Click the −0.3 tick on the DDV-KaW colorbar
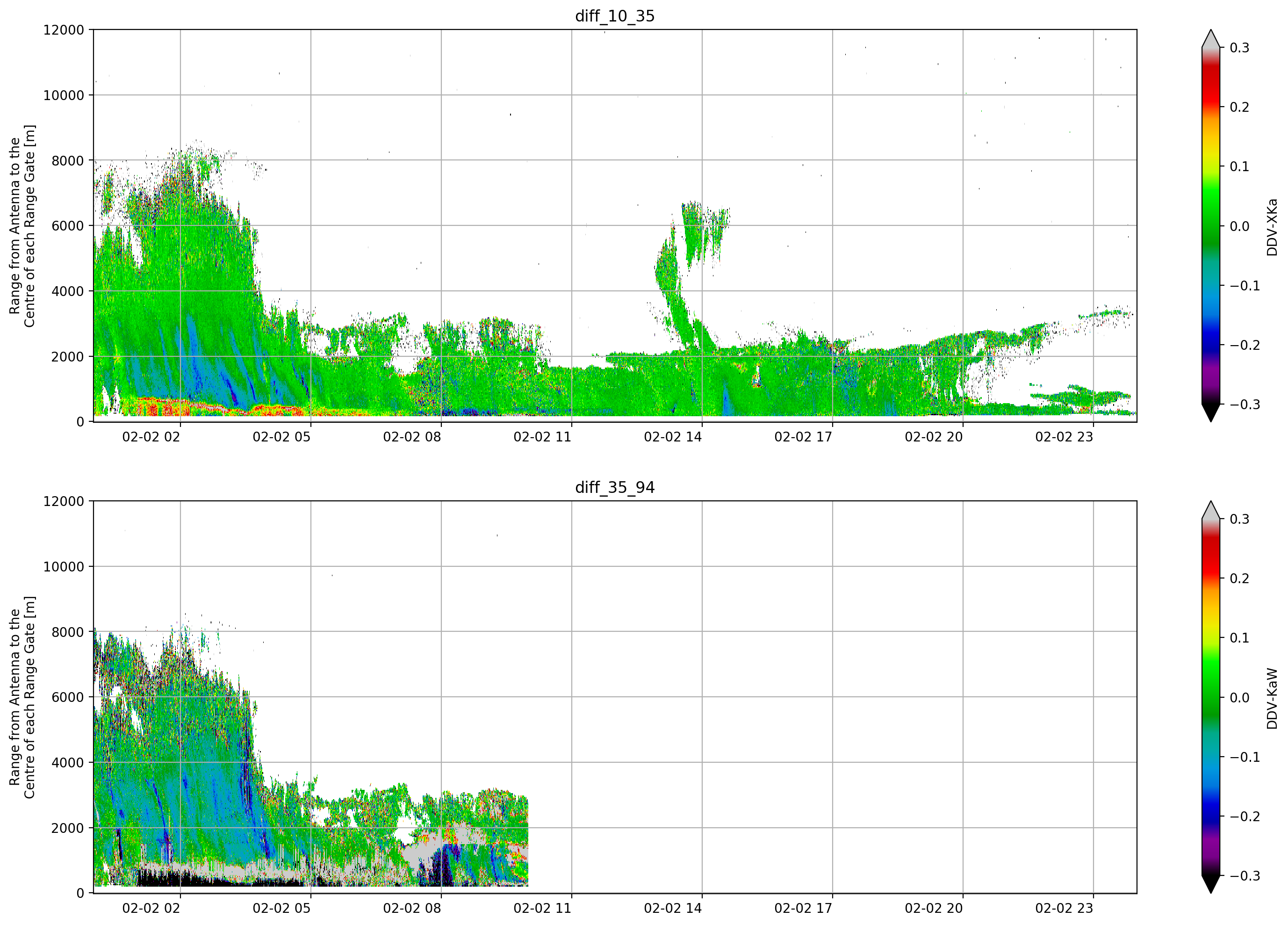The width and height of the screenshot is (1288, 925). (x=1245, y=876)
